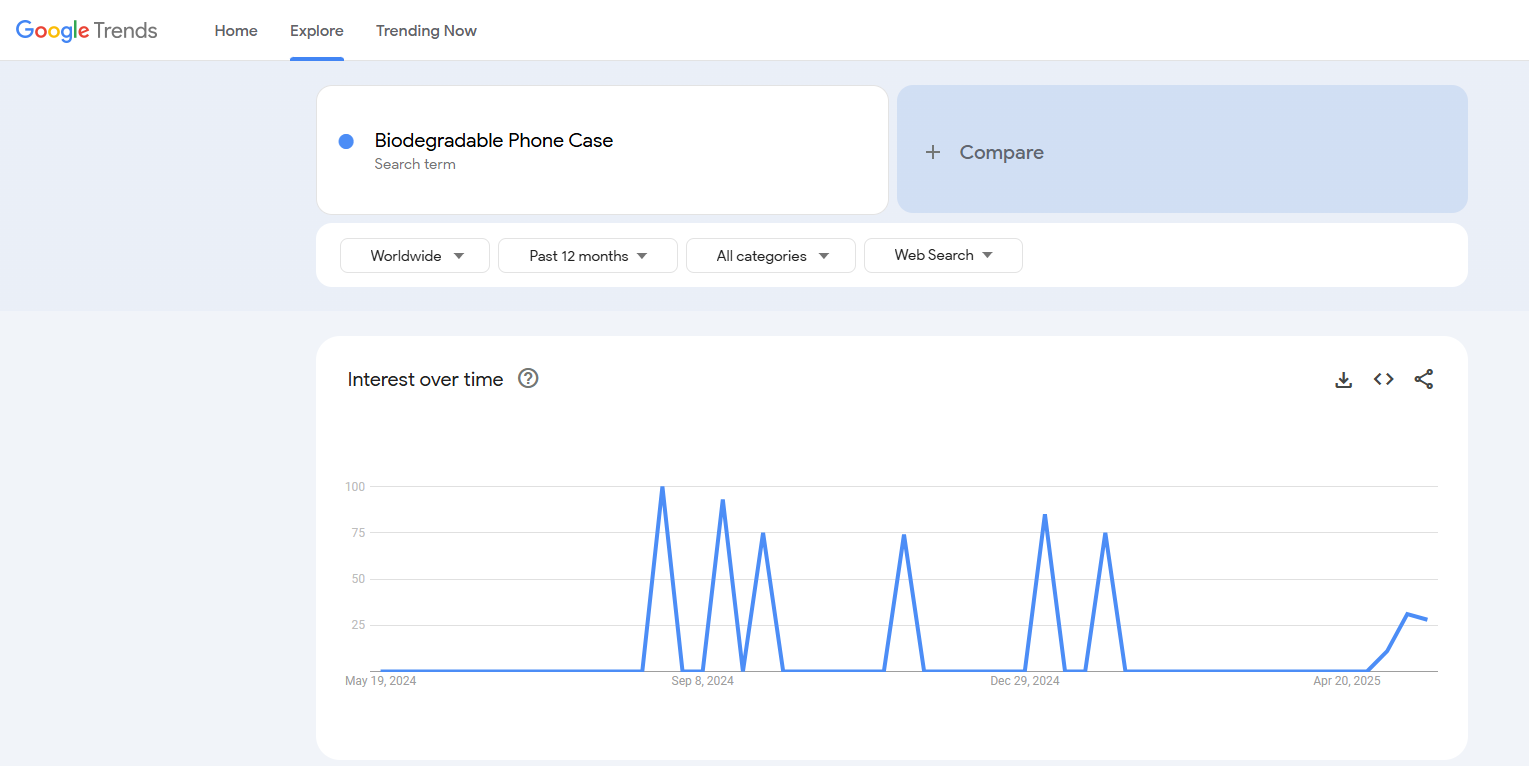1529x766 pixels.
Task: Click the Dec 29, 2024 axis label
Action: 1025,681
